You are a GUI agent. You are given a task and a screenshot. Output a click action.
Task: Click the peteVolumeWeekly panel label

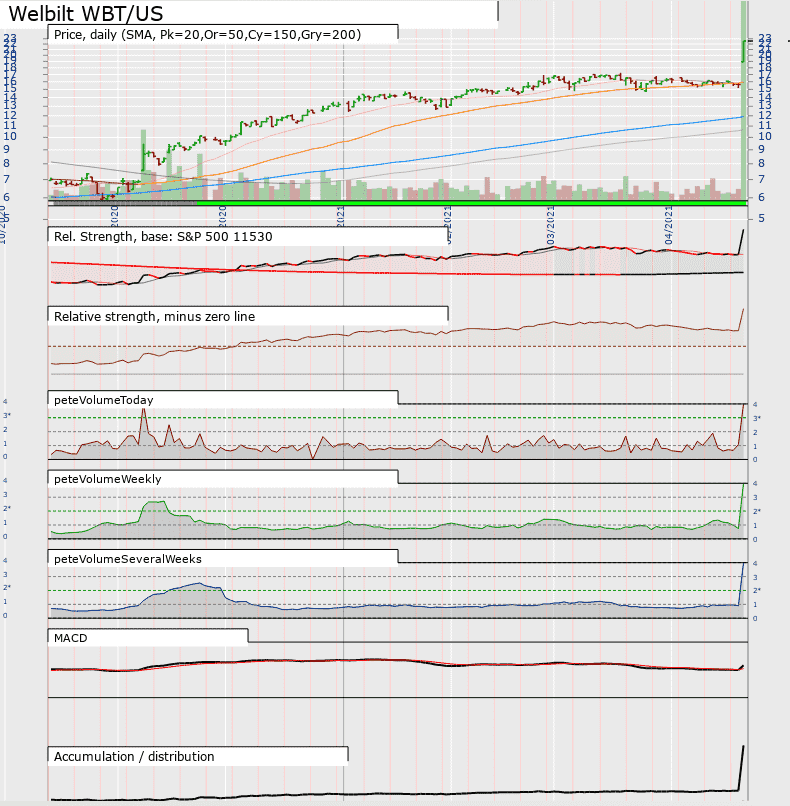click(x=107, y=479)
